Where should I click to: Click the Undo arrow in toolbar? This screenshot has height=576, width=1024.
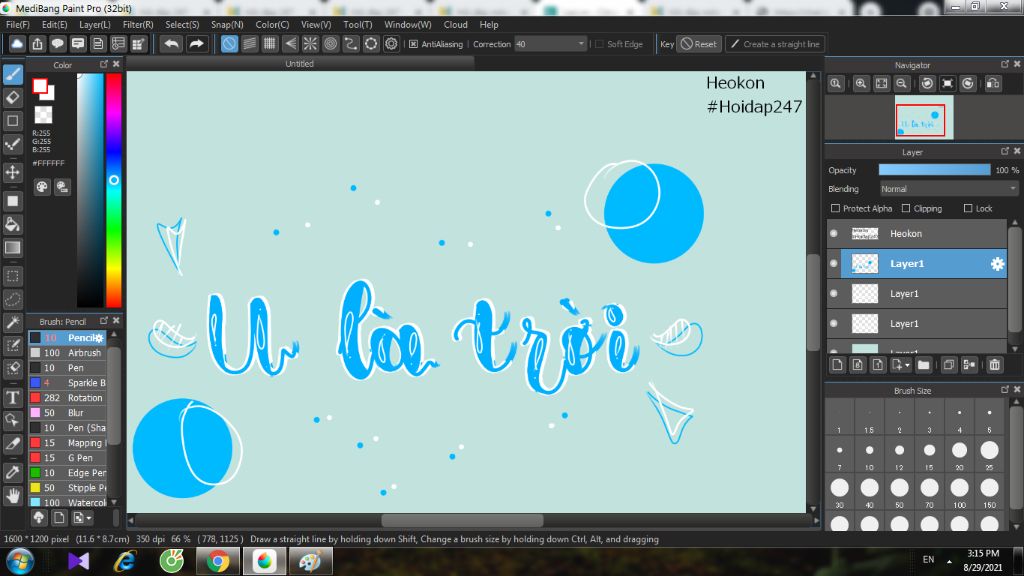coord(172,44)
